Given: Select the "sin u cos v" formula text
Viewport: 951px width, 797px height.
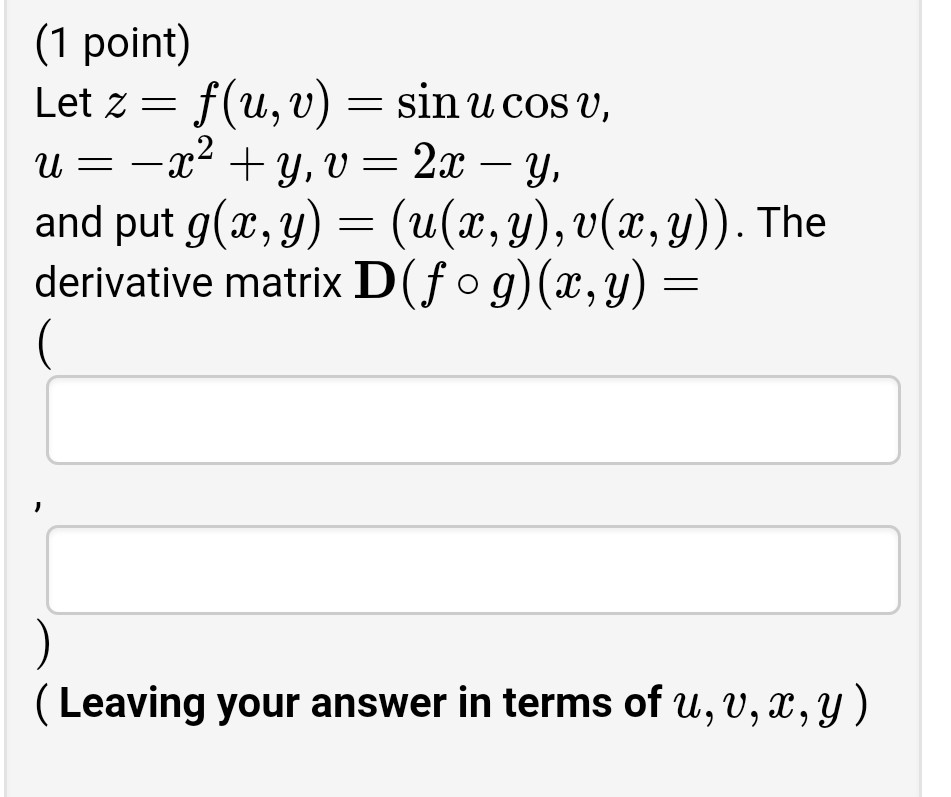Looking at the screenshot, I should (499, 103).
